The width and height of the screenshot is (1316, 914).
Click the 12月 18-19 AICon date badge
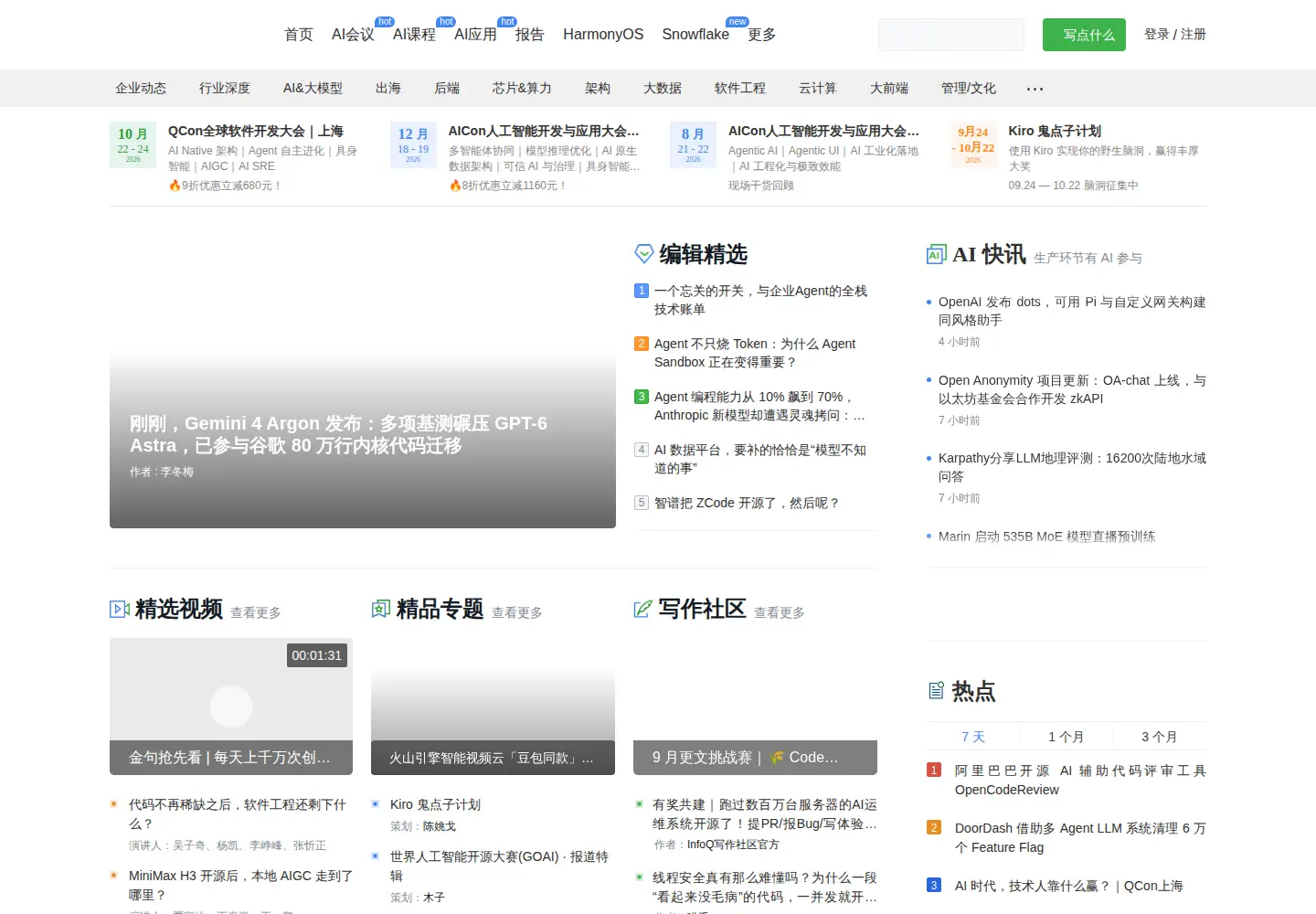coord(413,145)
